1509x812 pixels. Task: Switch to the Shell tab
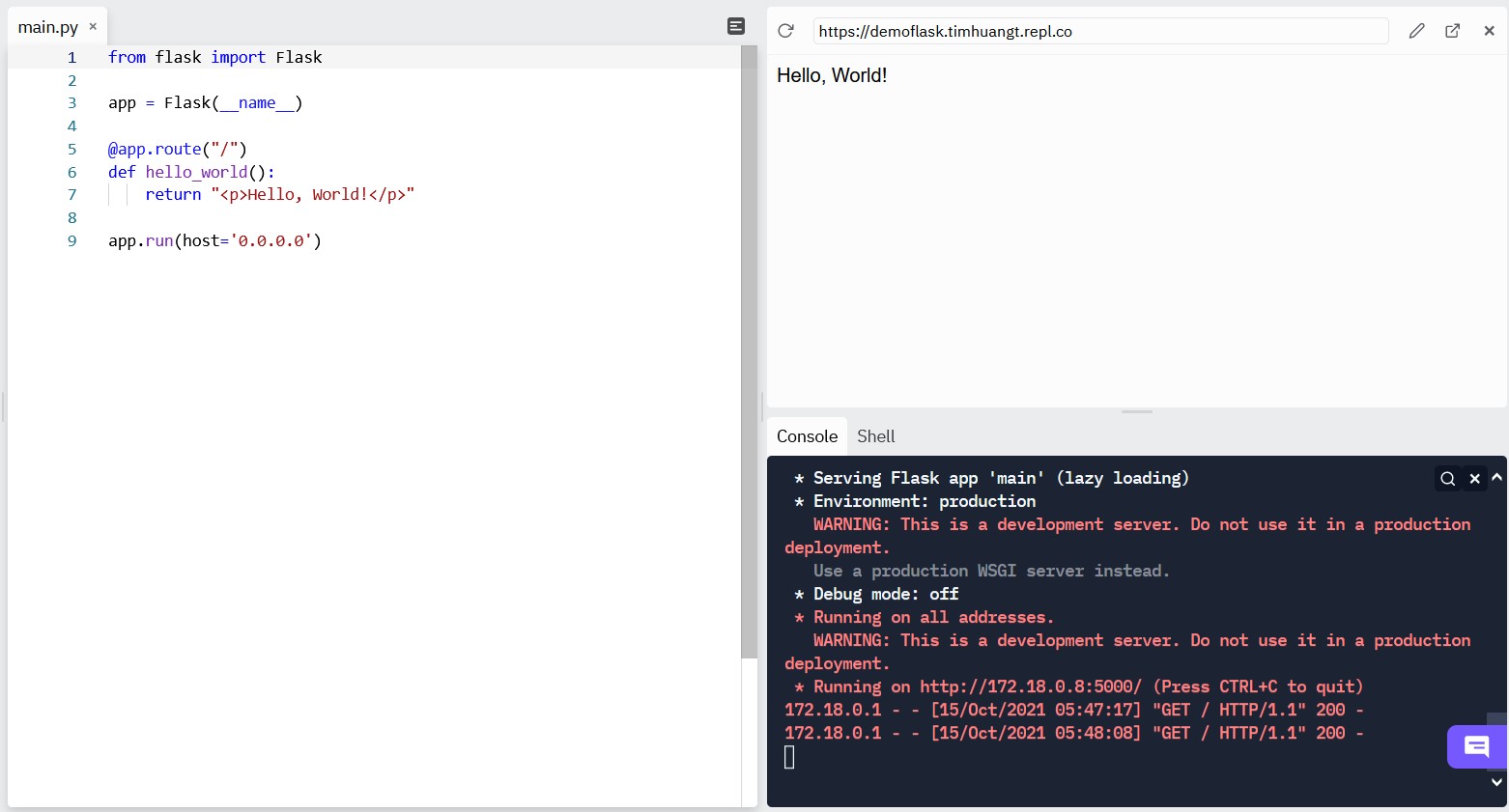875,436
